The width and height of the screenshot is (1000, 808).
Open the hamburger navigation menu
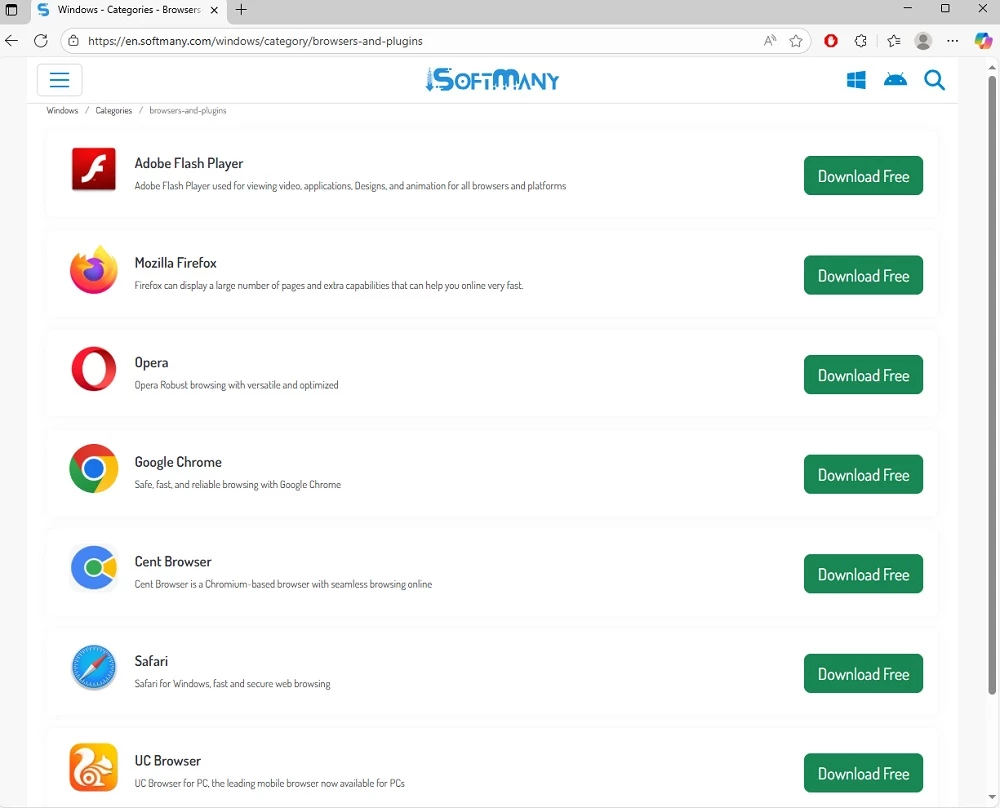click(x=59, y=80)
